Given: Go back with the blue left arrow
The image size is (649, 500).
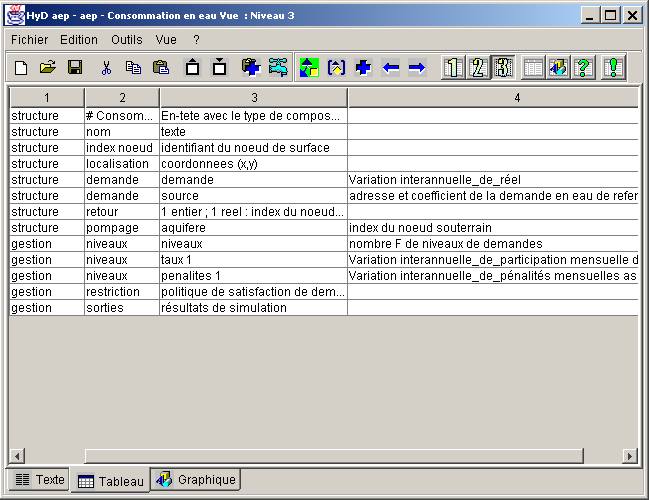Looking at the screenshot, I should (391, 67).
